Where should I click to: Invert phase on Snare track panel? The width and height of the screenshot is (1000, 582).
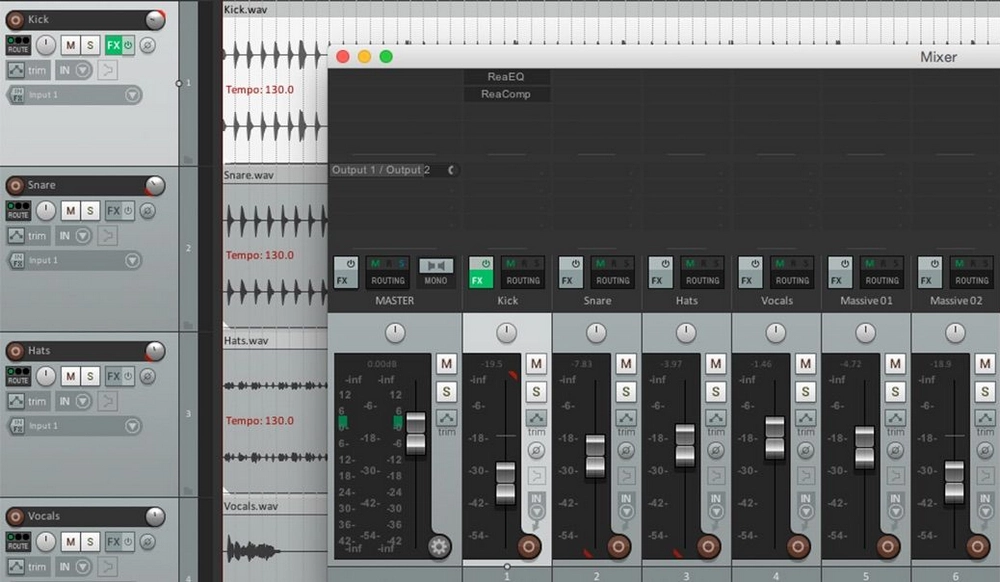pos(147,210)
